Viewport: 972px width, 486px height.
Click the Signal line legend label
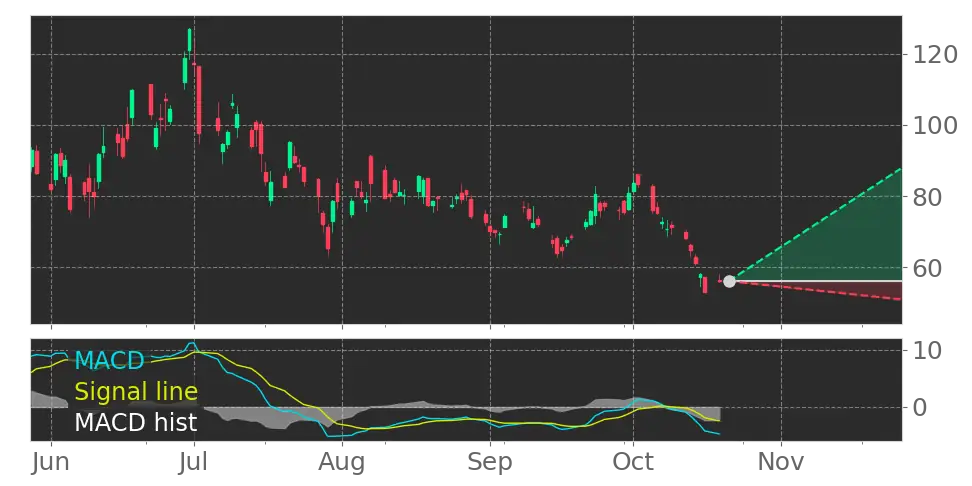point(136,392)
